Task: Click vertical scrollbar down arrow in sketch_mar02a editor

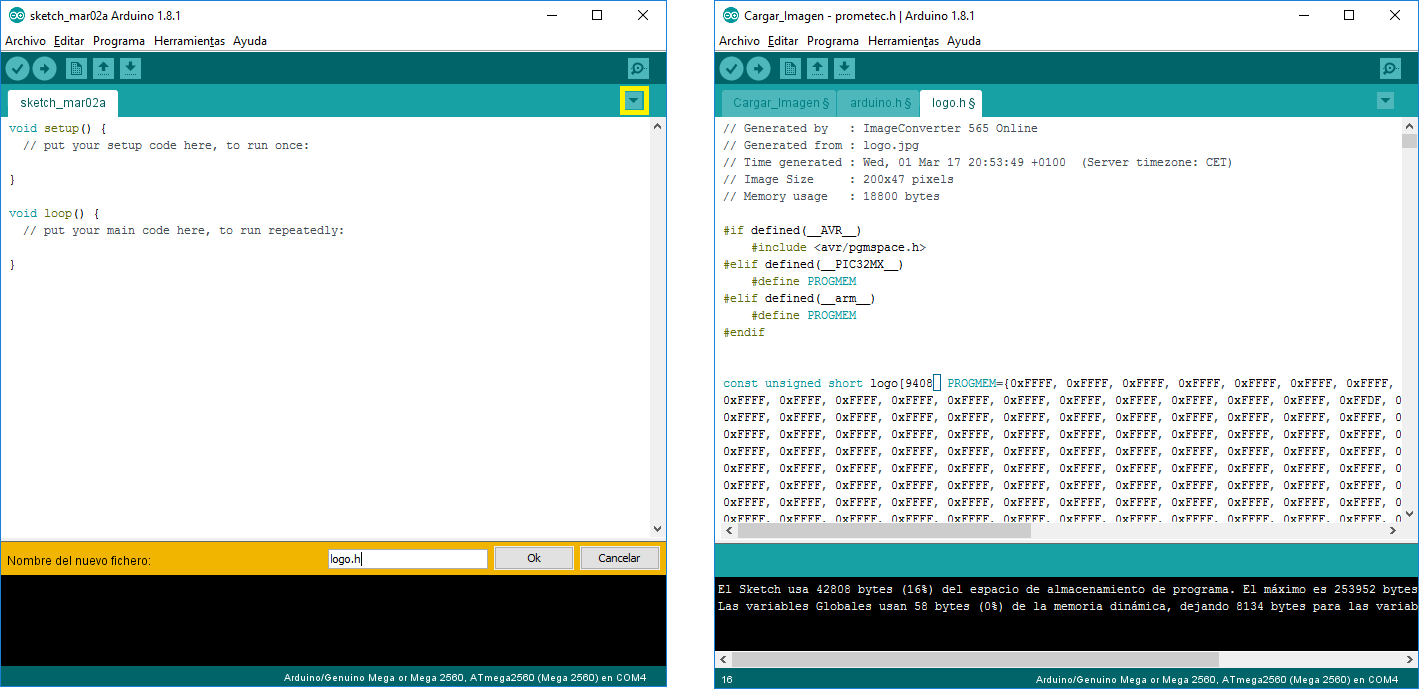Action: 657,529
